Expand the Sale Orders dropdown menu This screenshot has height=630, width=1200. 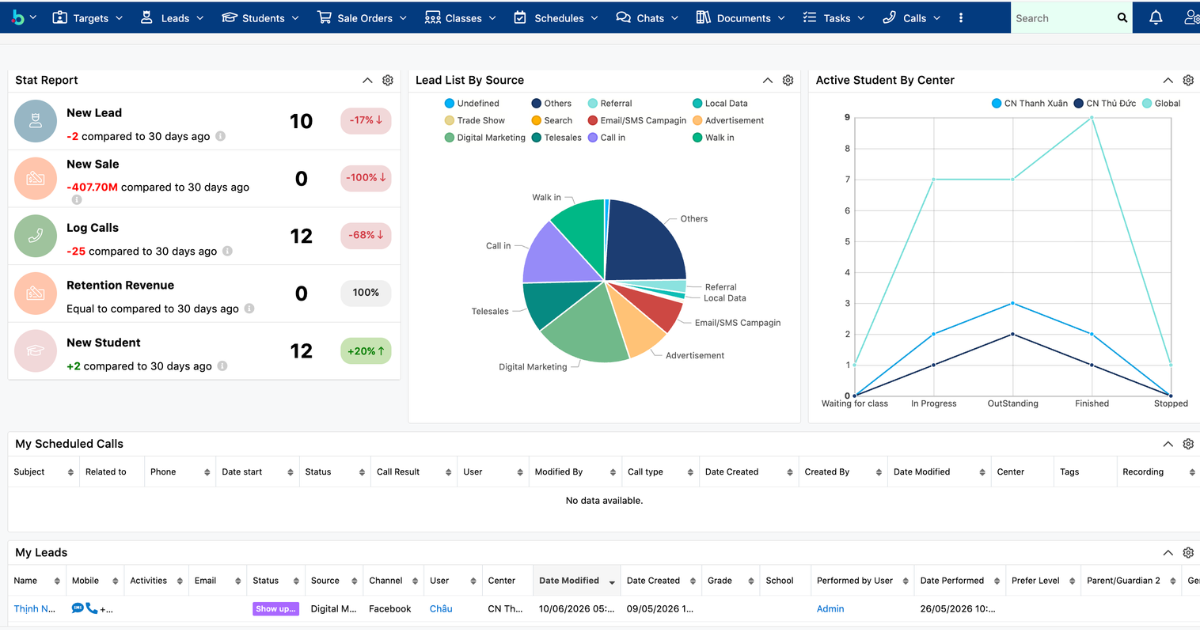pyautogui.click(x=360, y=18)
